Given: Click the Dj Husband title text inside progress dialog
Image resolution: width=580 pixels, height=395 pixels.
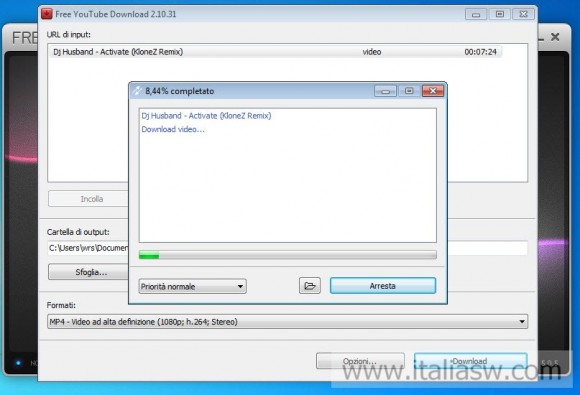Looking at the screenshot, I should [206, 116].
